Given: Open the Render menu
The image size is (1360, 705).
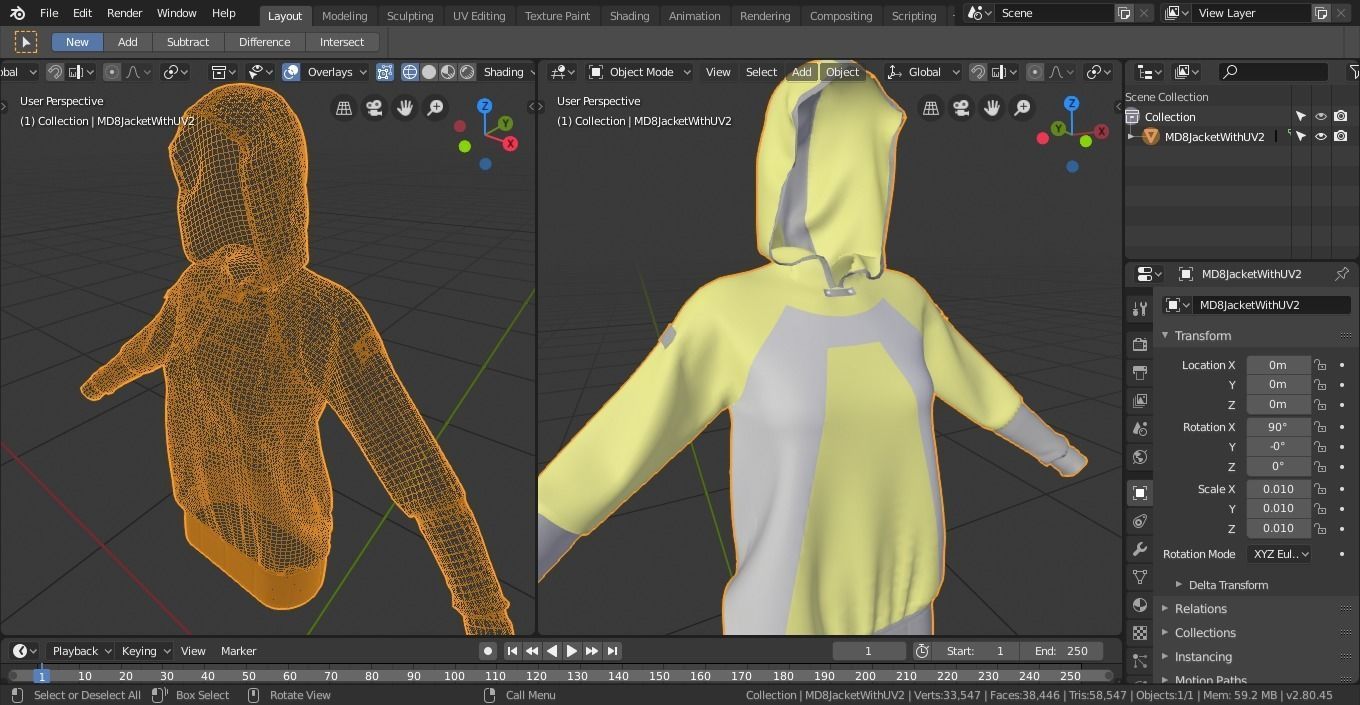Looking at the screenshot, I should [124, 13].
